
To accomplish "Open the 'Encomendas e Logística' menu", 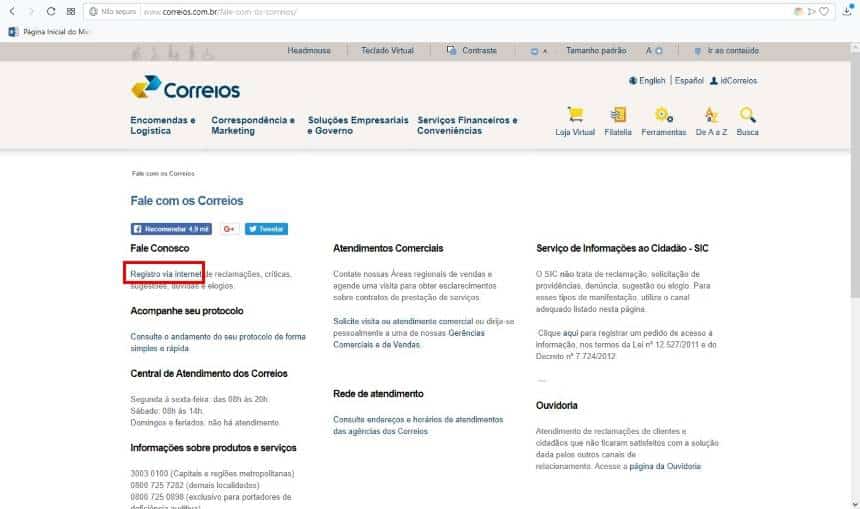I will pos(163,125).
